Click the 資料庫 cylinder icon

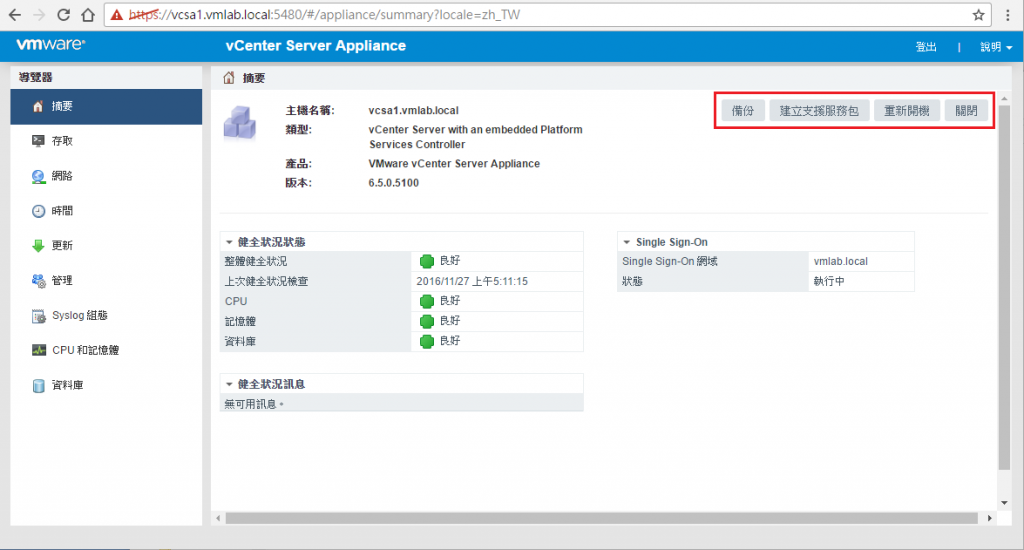[39, 385]
